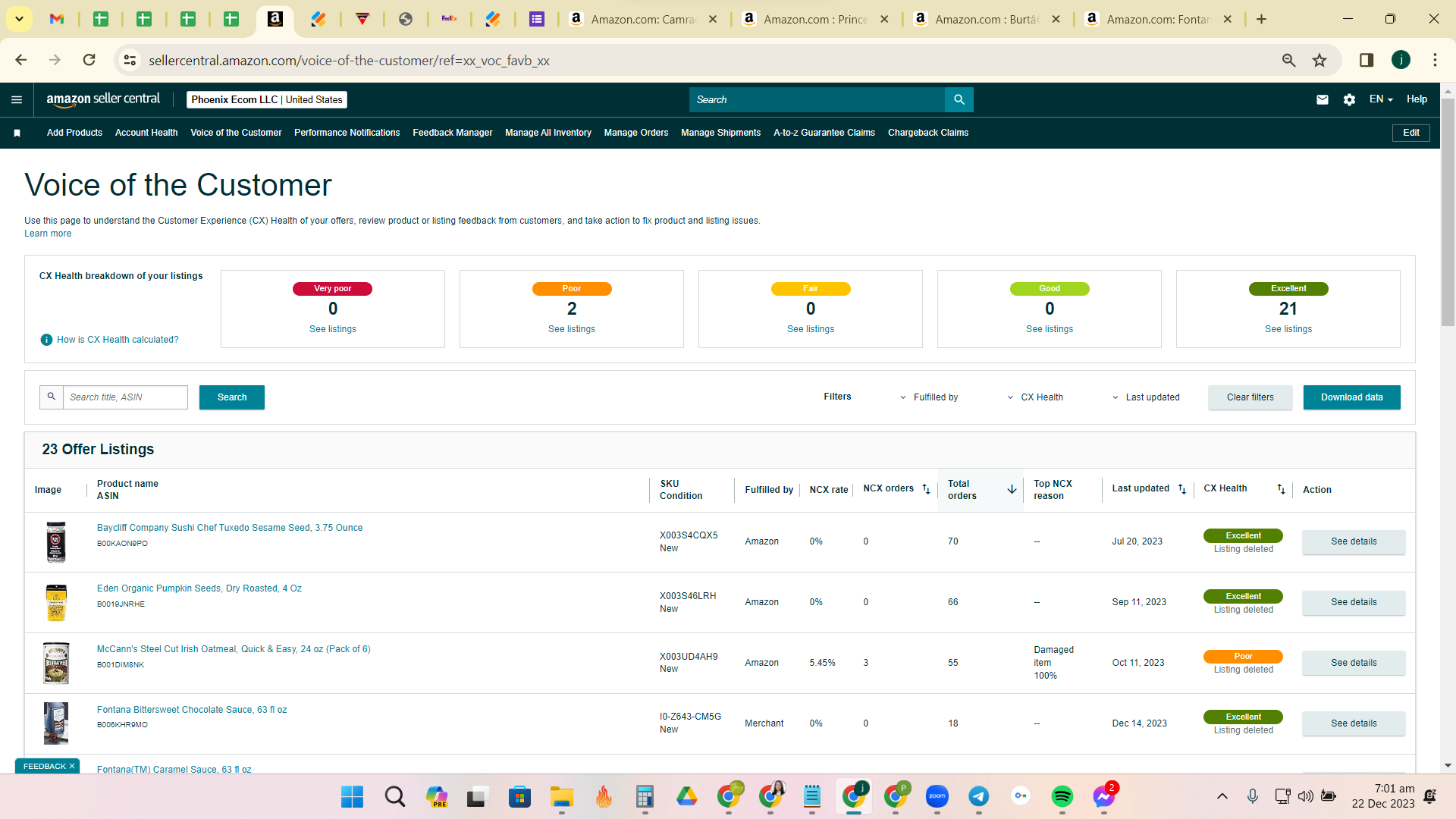The image size is (1456, 819).
Task: Open the Gmail pinned tab
Action: tap(57, 19)
